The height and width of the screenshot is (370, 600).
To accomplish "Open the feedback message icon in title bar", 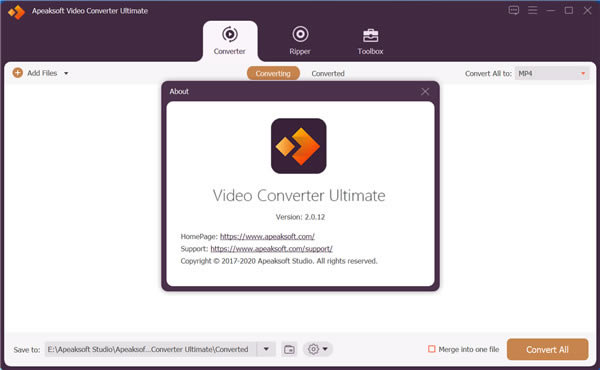I will pyautogui.click(x=514, y=10).
